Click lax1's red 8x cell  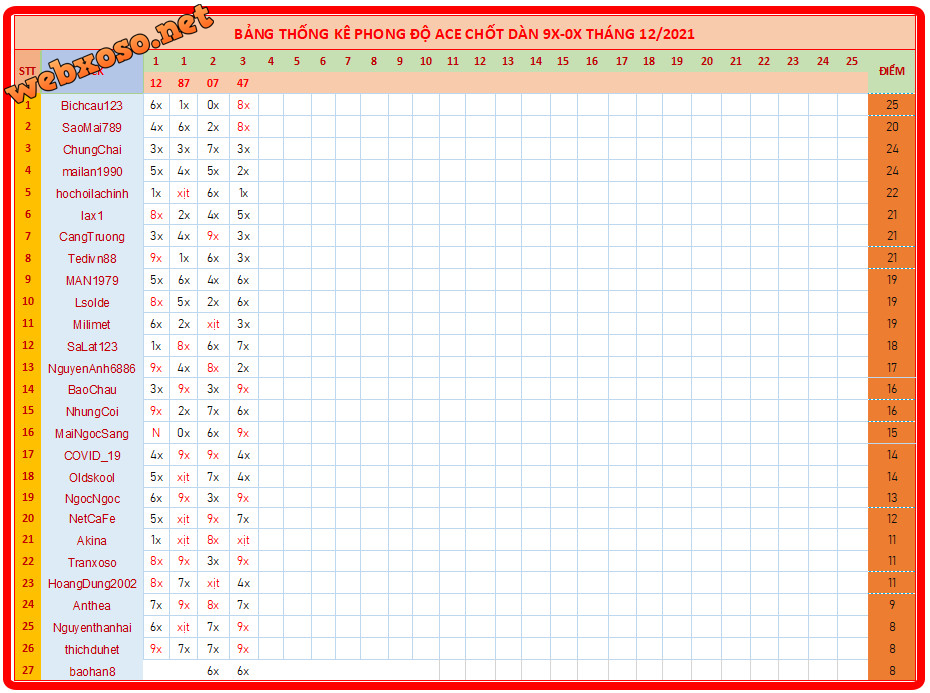[156, 215]
